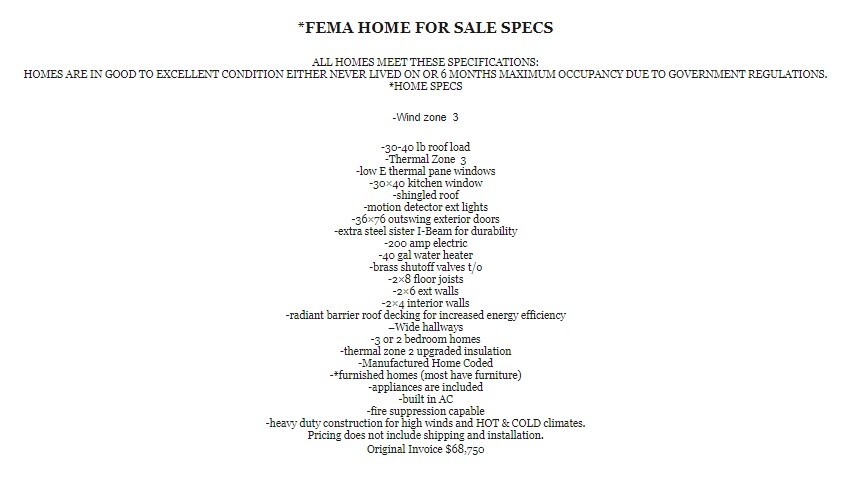The image size is (849, 483).
Task: Click the 3 or 2 bedroom homes line
Action: 426,339
